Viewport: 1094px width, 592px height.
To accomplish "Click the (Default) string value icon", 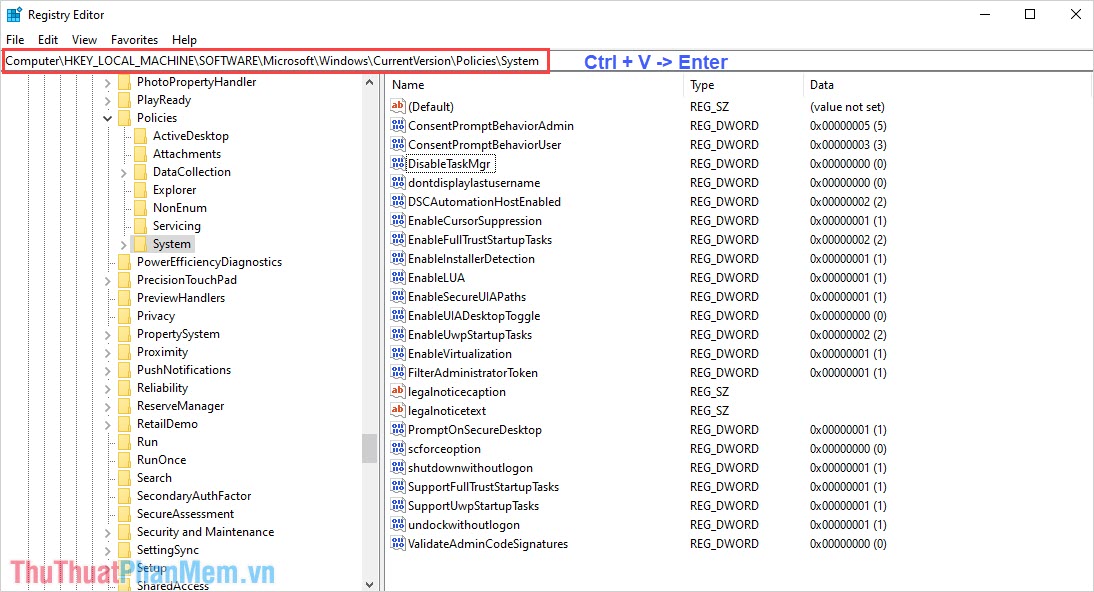I will tap(396, 106).
